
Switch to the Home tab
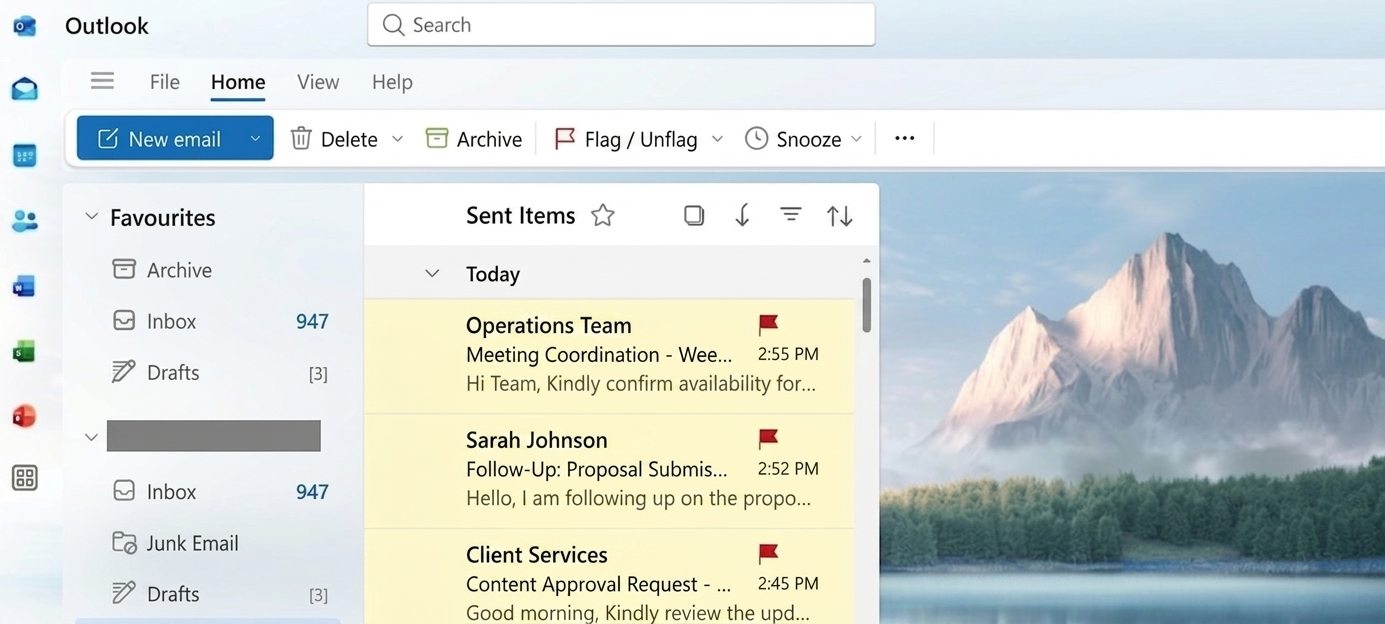point(238,82)
